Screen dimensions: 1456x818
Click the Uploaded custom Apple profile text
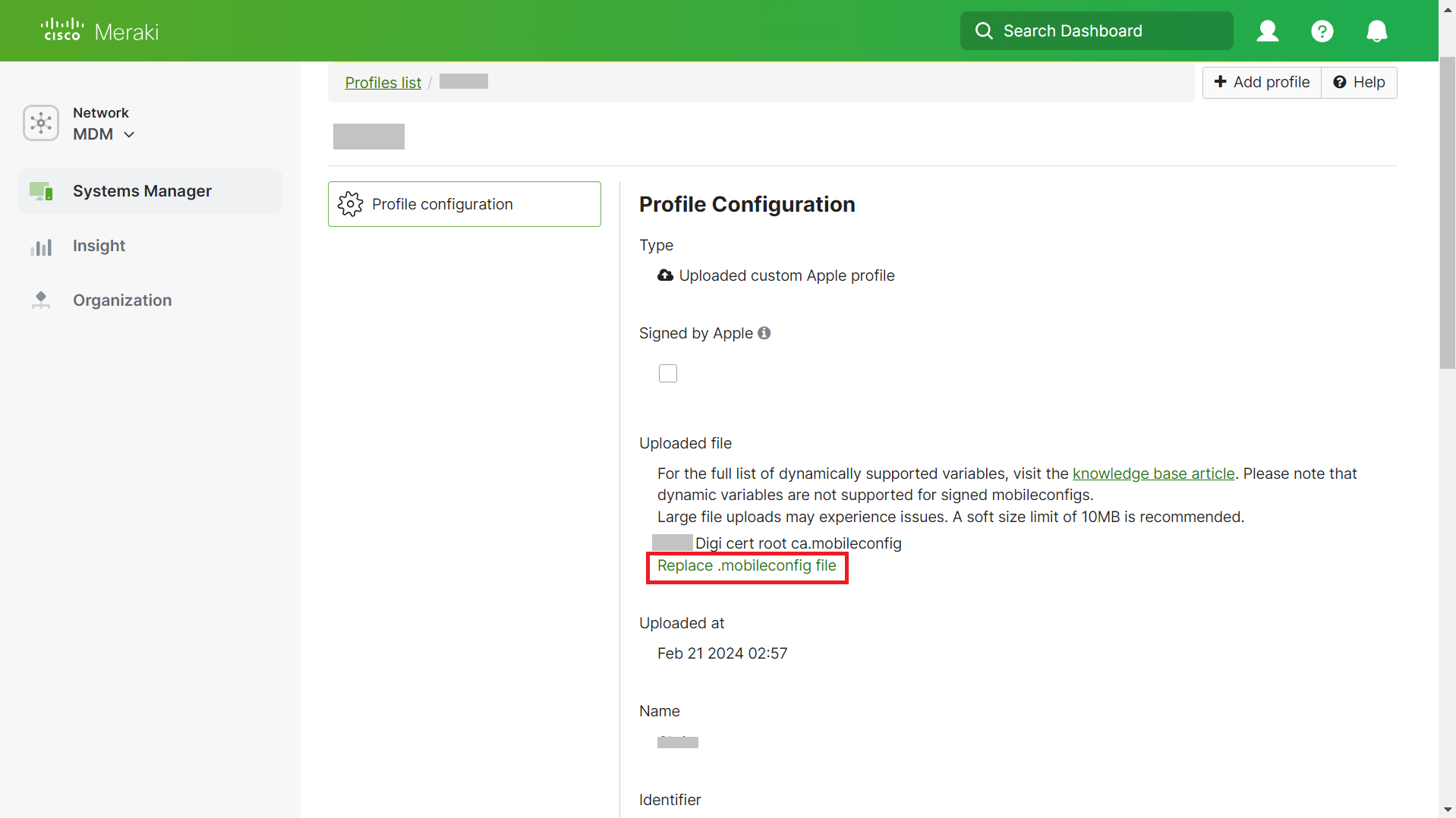(x=786, y=275)
